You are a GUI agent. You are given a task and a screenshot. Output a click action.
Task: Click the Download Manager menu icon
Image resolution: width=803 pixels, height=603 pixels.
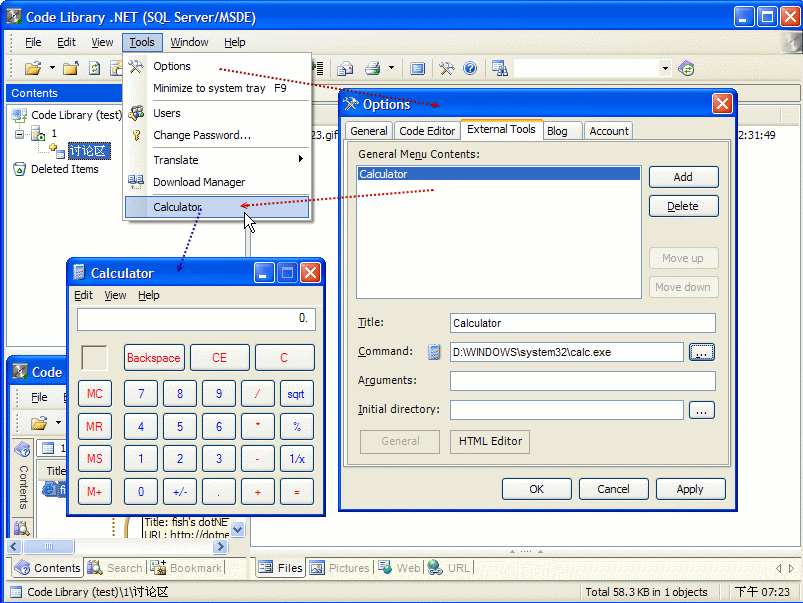click(x=136, y=182)
